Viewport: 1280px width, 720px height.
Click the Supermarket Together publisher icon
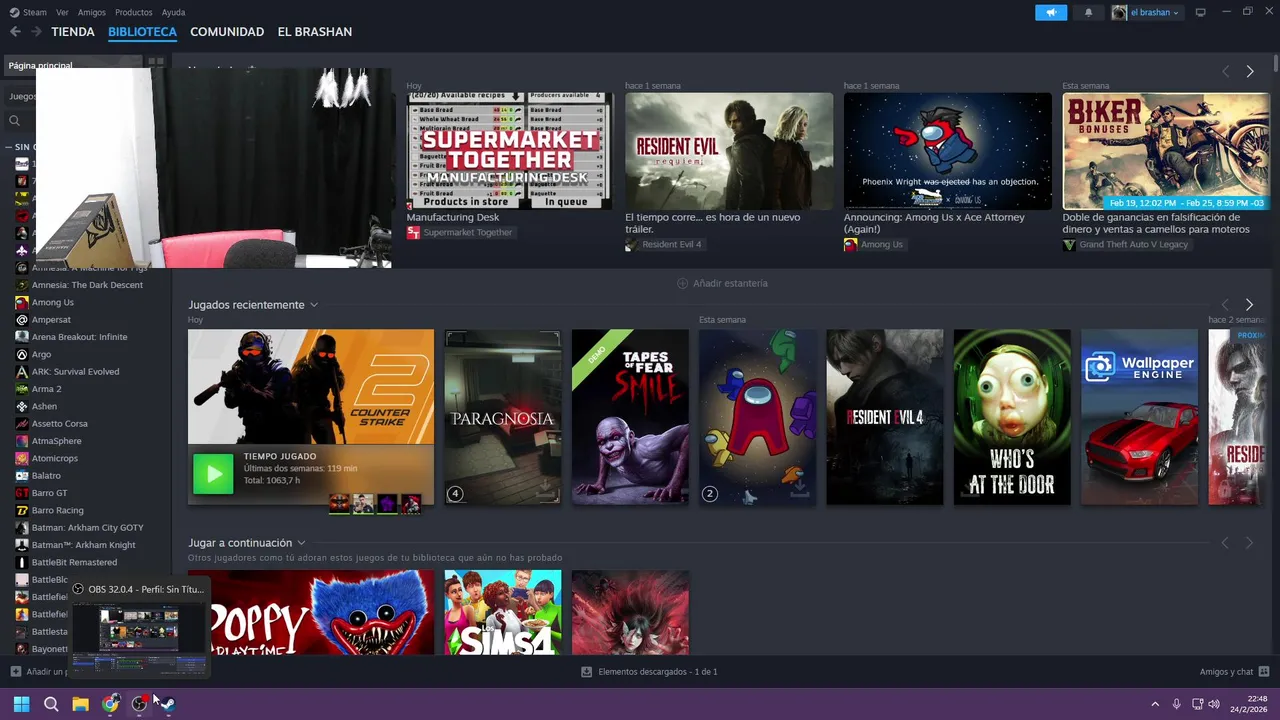(413, 232)
